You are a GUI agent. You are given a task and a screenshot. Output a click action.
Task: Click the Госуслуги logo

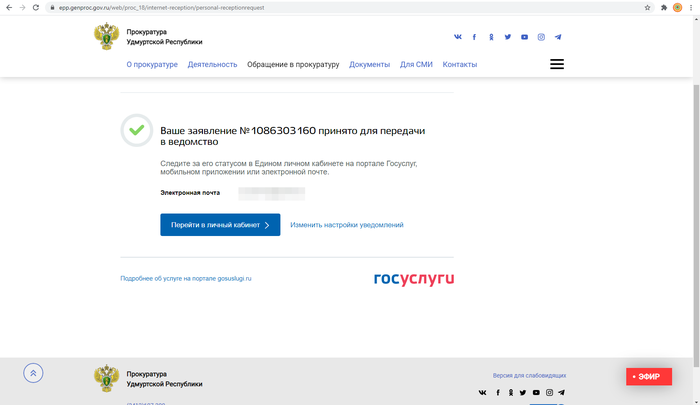[414, 279]
